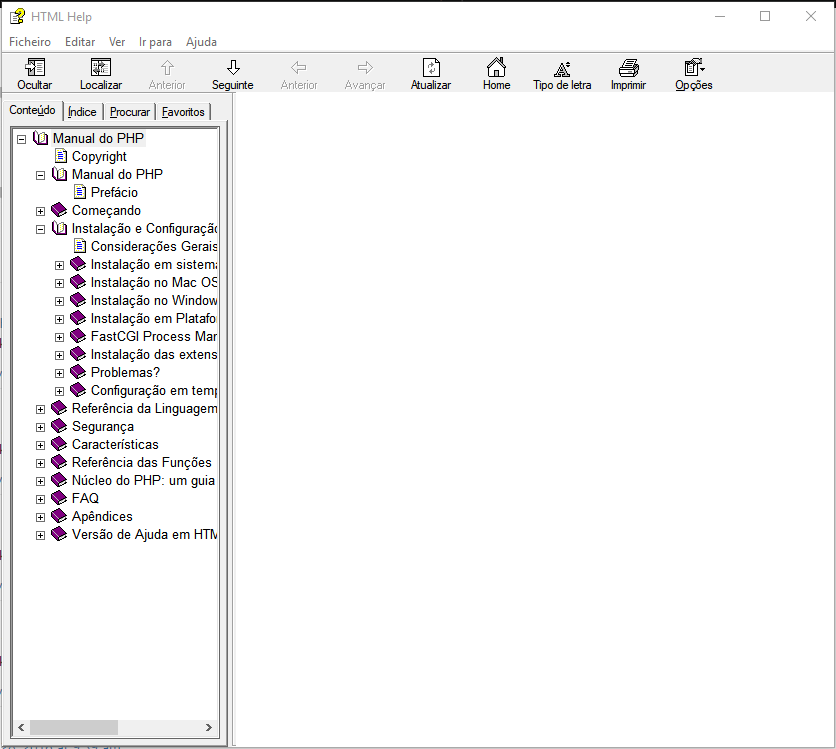Expand the Segurança tree node
Screen dimensions: 836x749
pyautogui.click(x=41, y=427)
